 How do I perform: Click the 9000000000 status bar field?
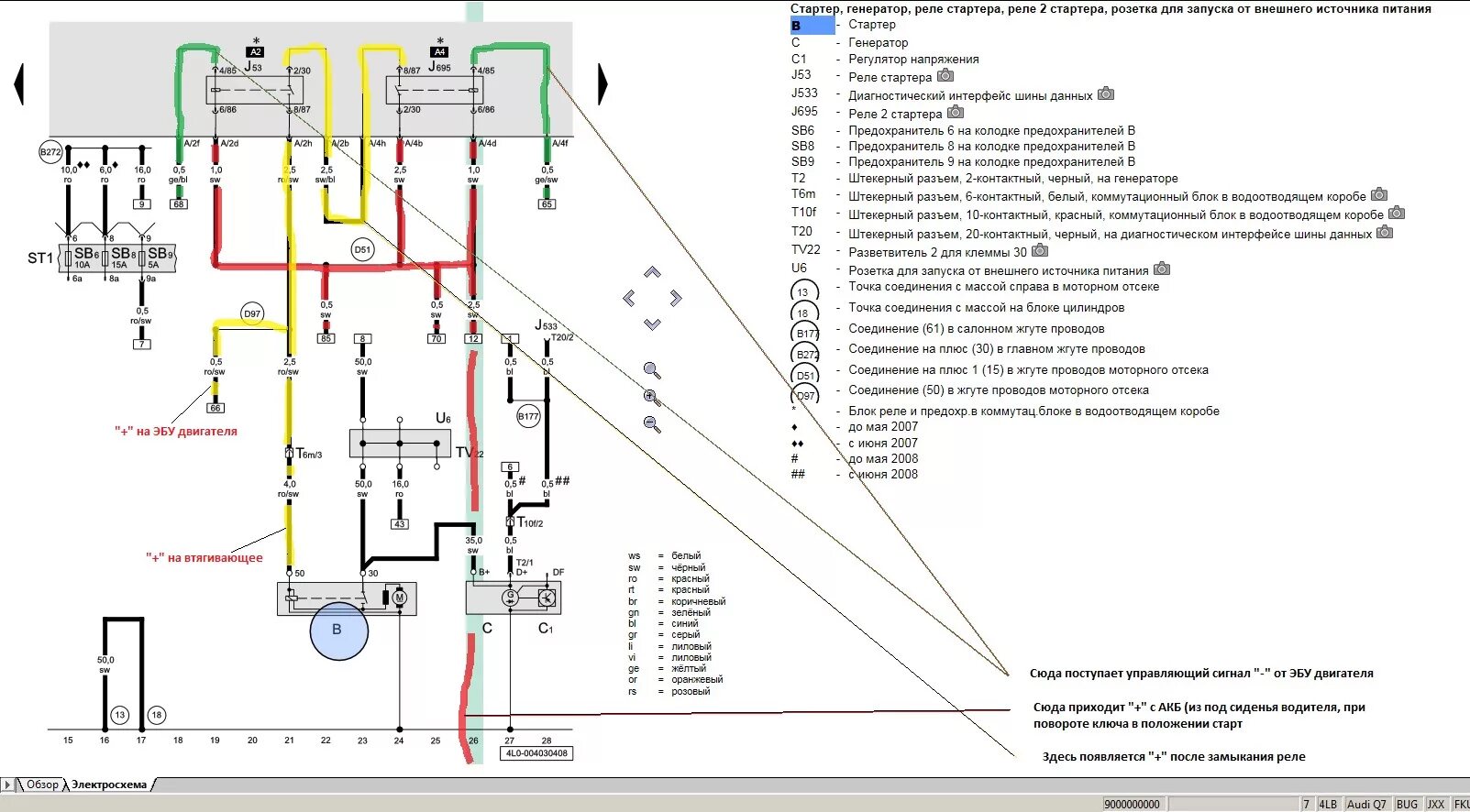1132,804
